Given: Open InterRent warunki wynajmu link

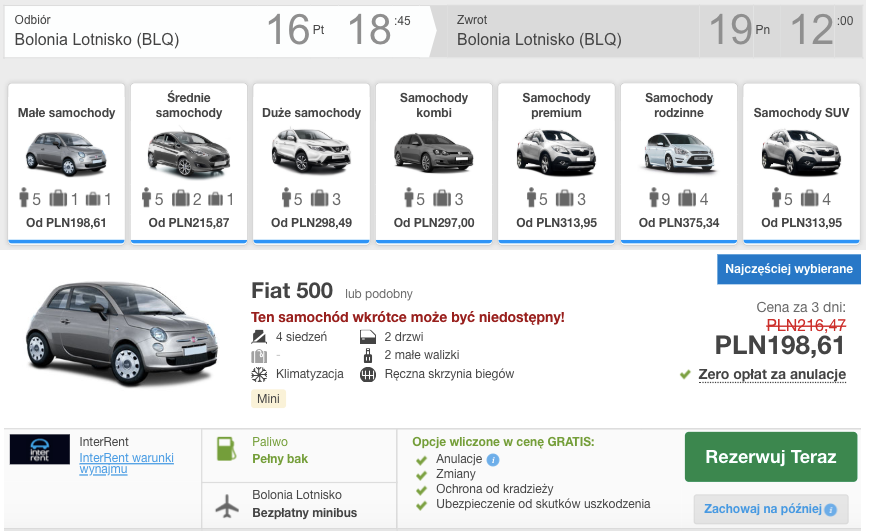Looking at the screenshot, I should [x=126, y=463].
